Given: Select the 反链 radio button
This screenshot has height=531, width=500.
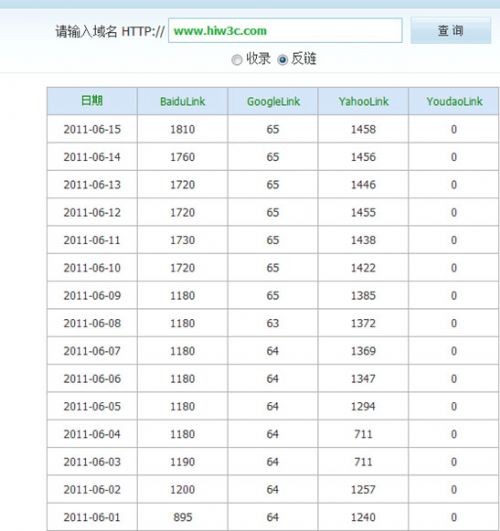Looking at the screenshot, I should [x=282, y=60].
